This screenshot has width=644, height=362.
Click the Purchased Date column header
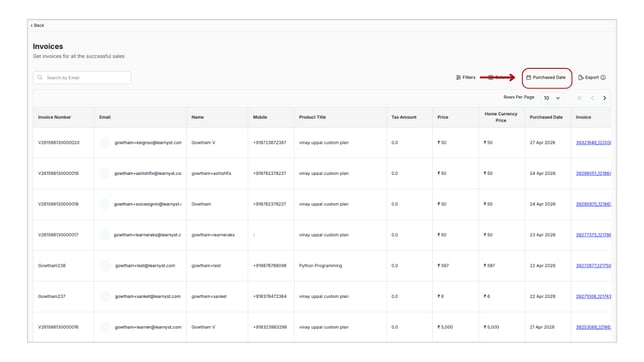[546, 117]
